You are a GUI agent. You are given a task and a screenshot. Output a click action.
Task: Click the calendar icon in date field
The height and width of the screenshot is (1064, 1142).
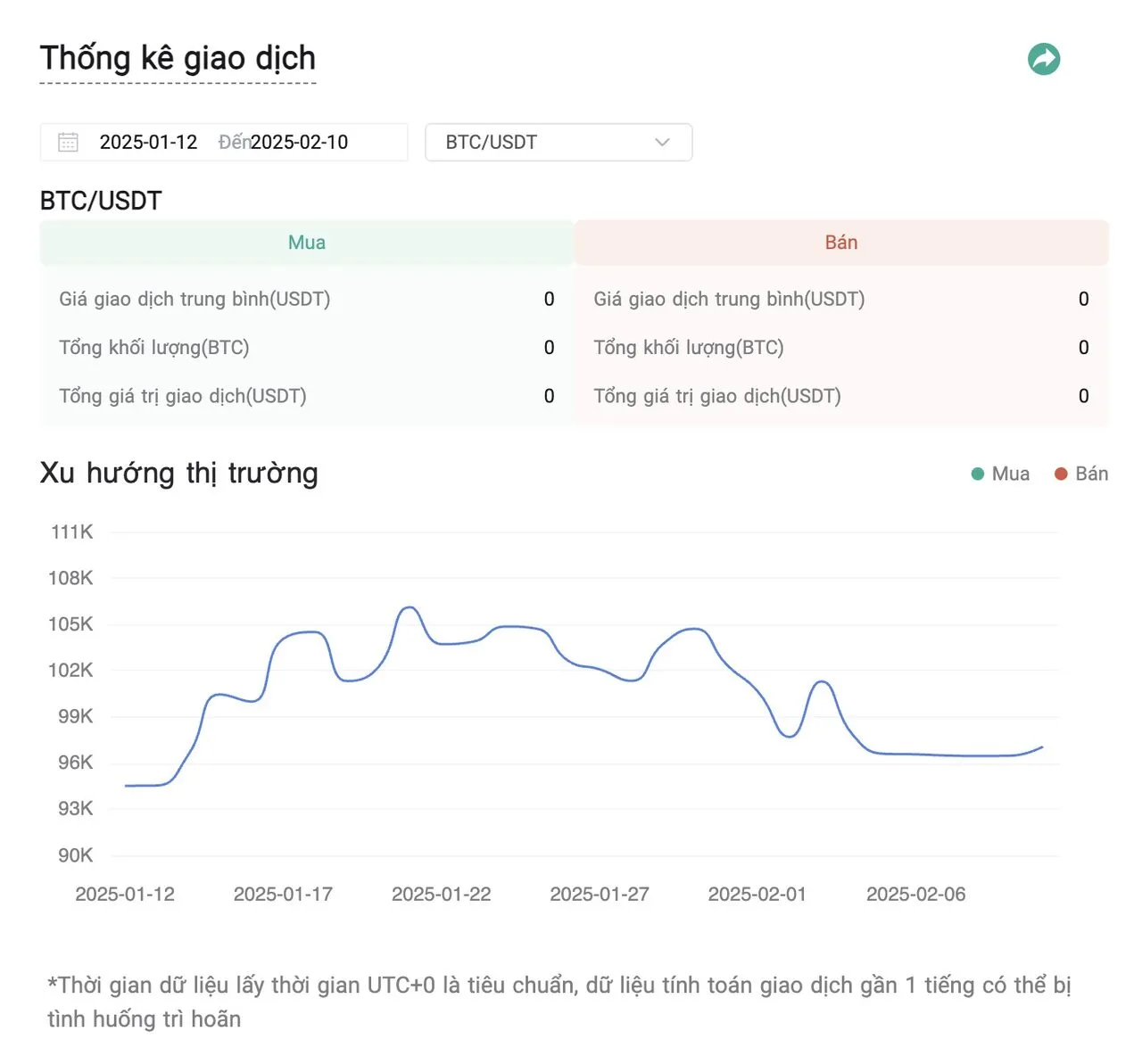click(x=68, y=143)
